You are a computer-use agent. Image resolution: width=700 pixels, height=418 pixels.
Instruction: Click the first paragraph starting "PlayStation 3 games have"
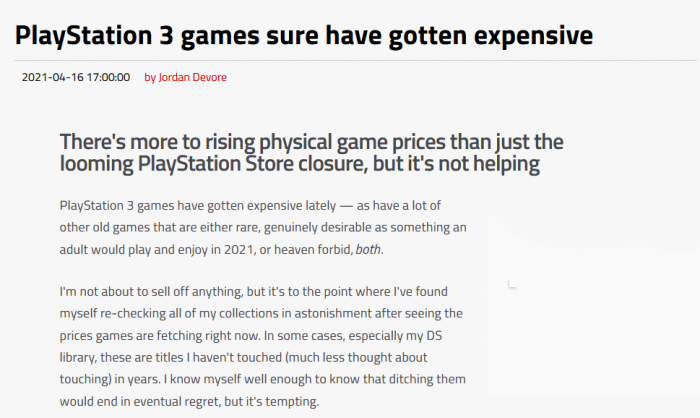coord(263,227)
